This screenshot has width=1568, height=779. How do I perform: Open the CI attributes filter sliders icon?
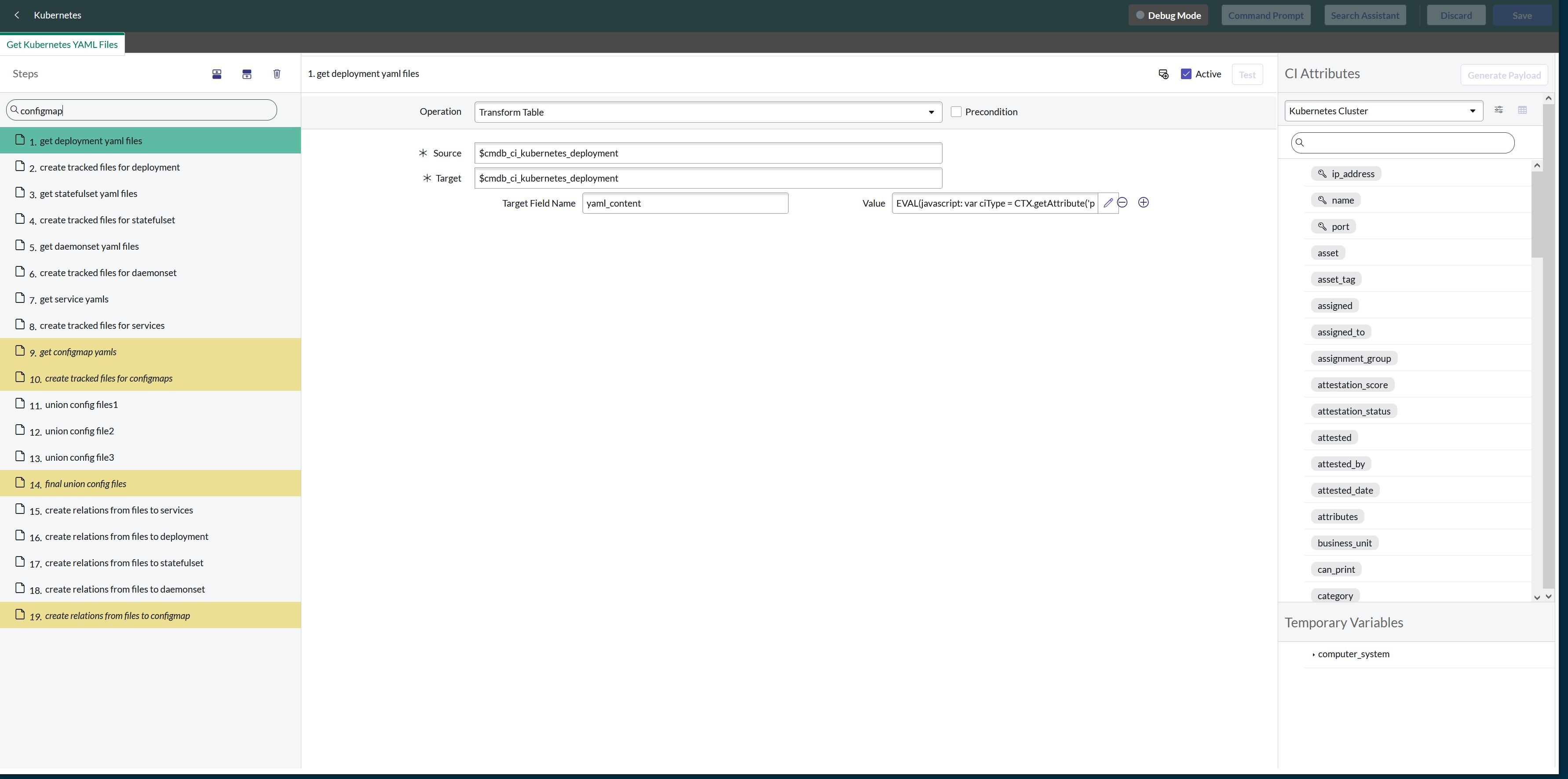pos(1499,110)
